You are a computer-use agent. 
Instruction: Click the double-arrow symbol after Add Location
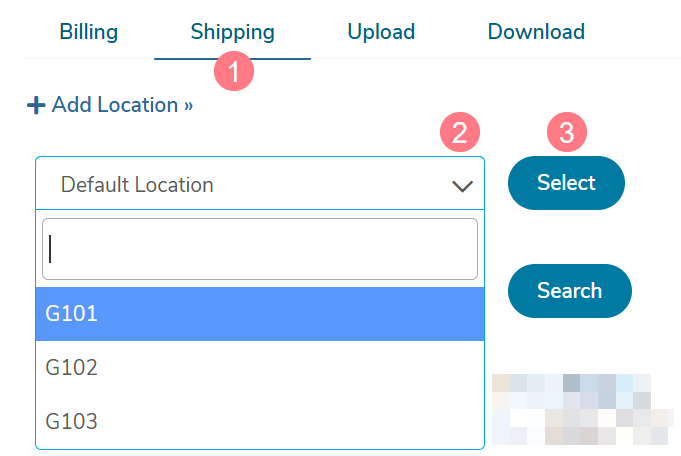tap(188, 106)
